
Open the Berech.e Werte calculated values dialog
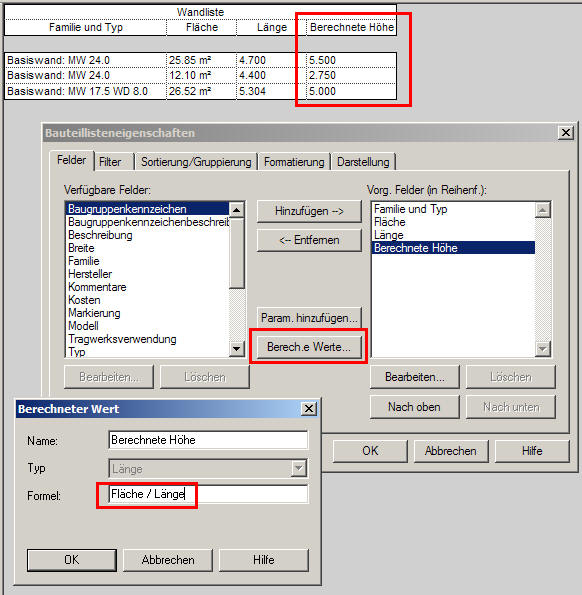309,347
